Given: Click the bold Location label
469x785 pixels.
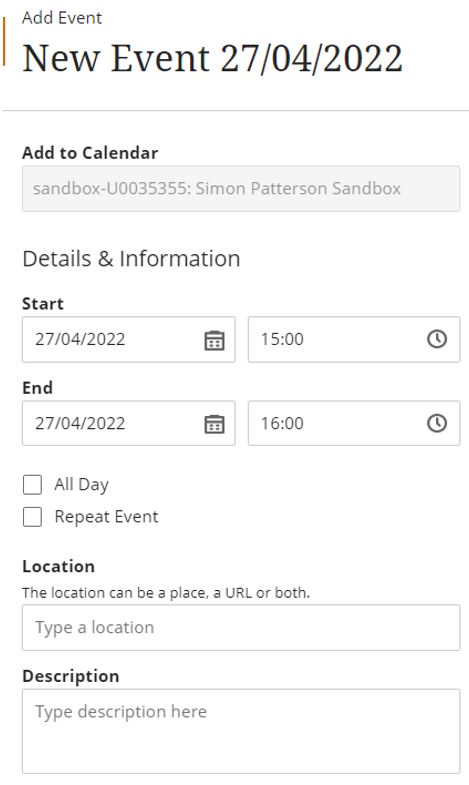Looking at the screenshot, I should (59, 566).
